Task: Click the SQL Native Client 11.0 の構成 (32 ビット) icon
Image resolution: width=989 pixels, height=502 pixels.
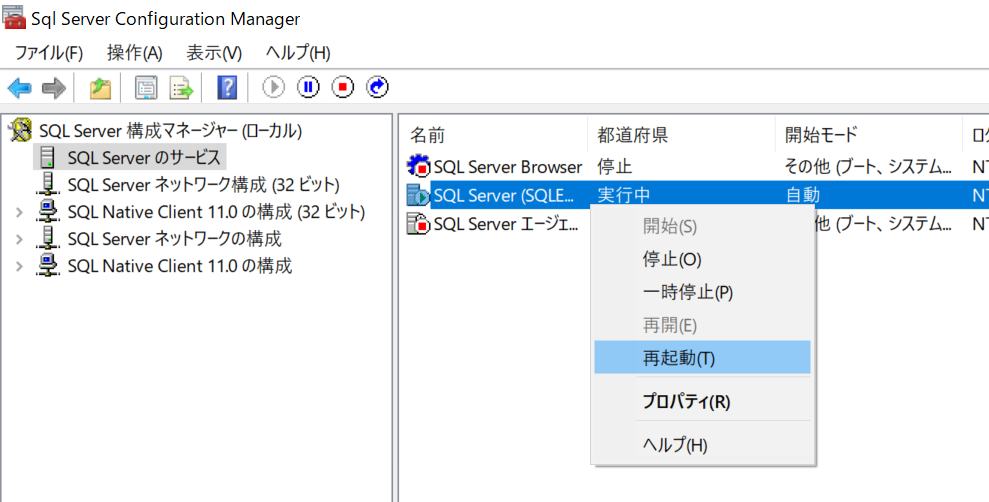Action: [49, 211]
